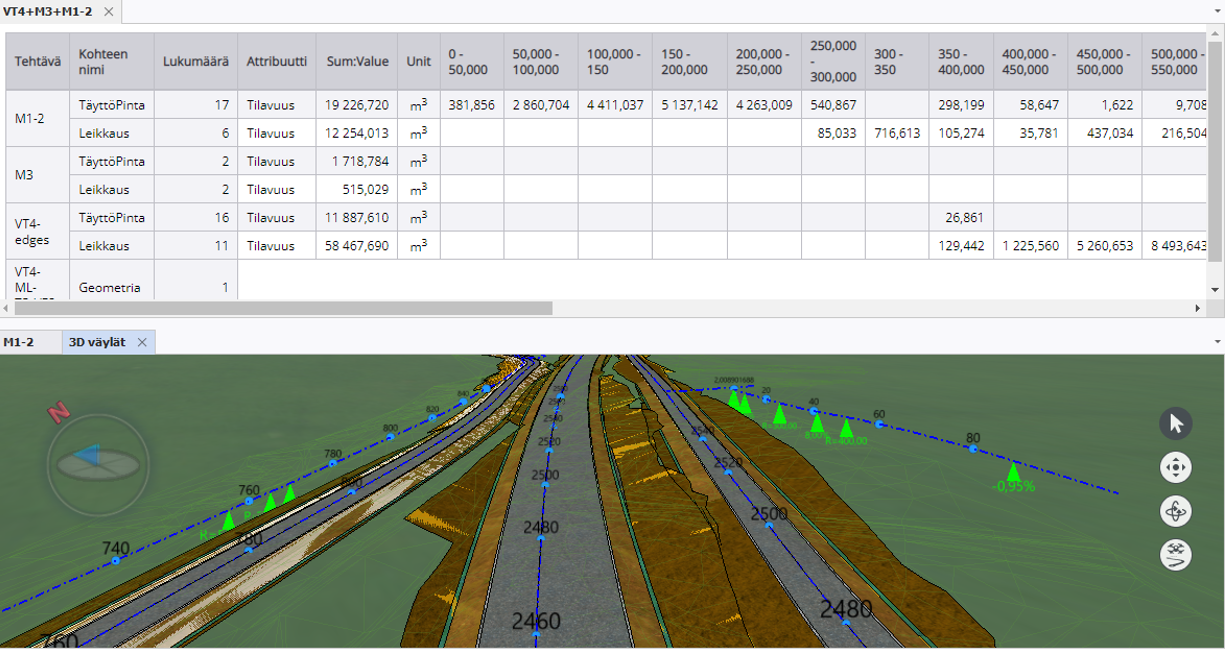Sort by the Tehtävä column header

coord(38,61)
